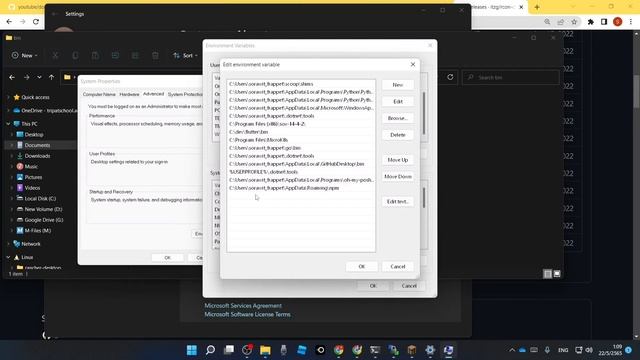Open a new Chrome tab
This screenshot has width=640, height=360.
(x=537, y=7)
